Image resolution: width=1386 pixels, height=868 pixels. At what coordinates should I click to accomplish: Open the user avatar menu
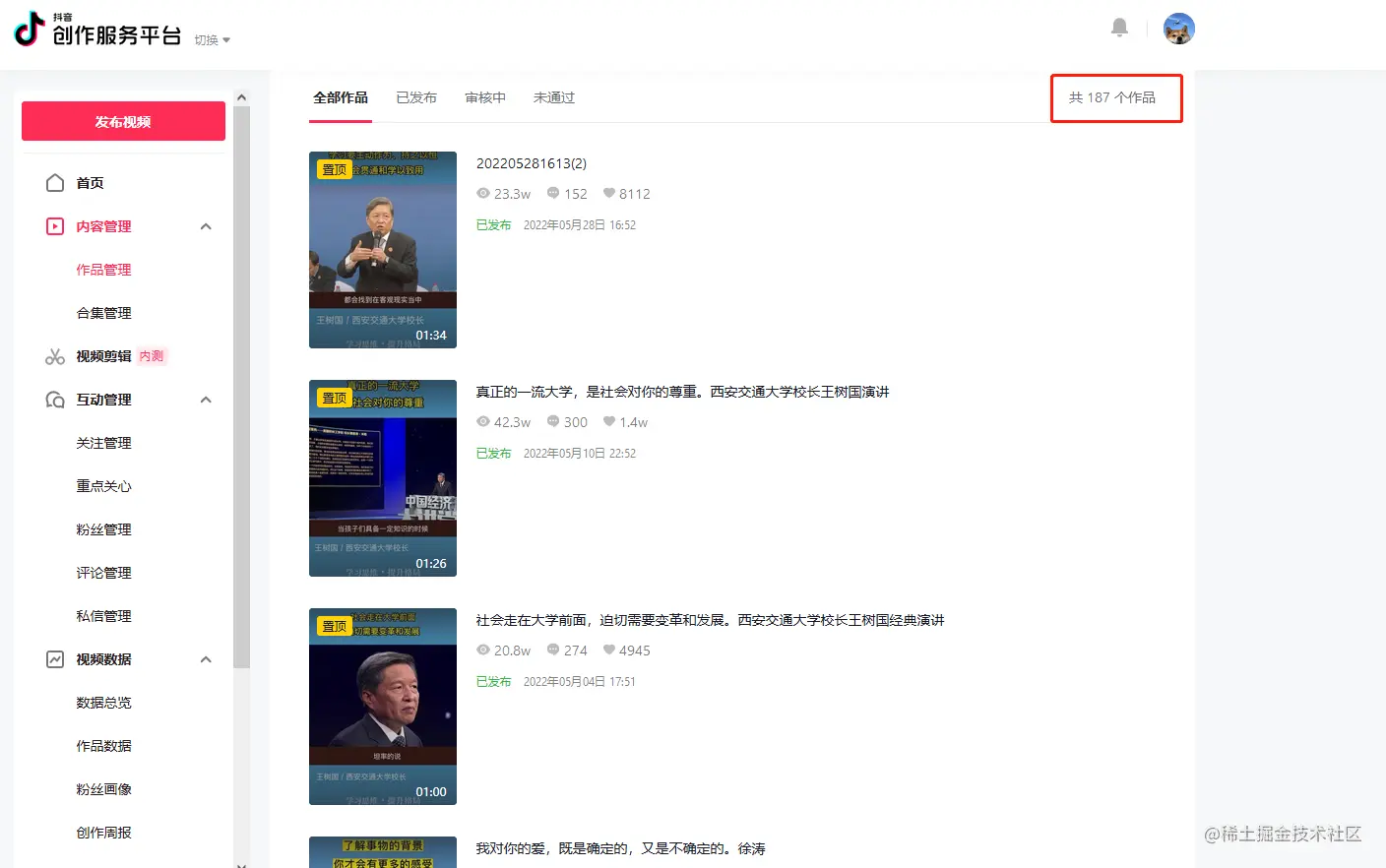(1178, 29)
